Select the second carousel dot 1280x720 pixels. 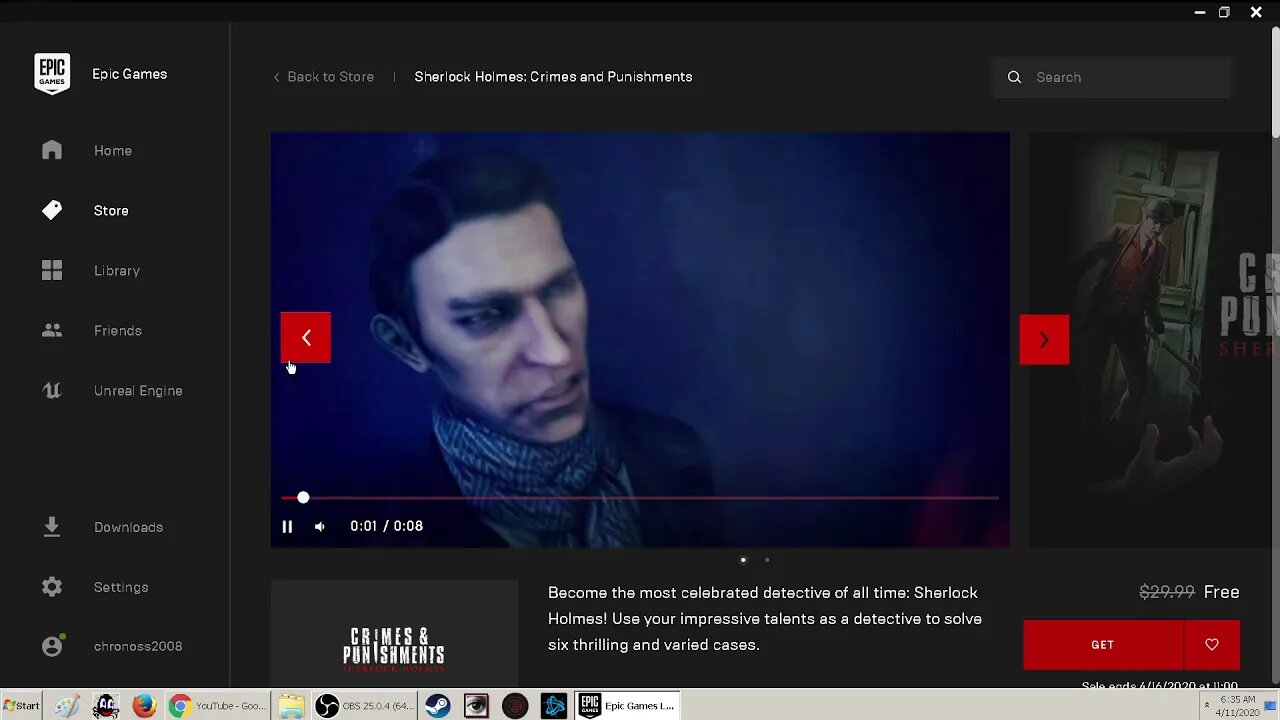click(x=767, y=560)
